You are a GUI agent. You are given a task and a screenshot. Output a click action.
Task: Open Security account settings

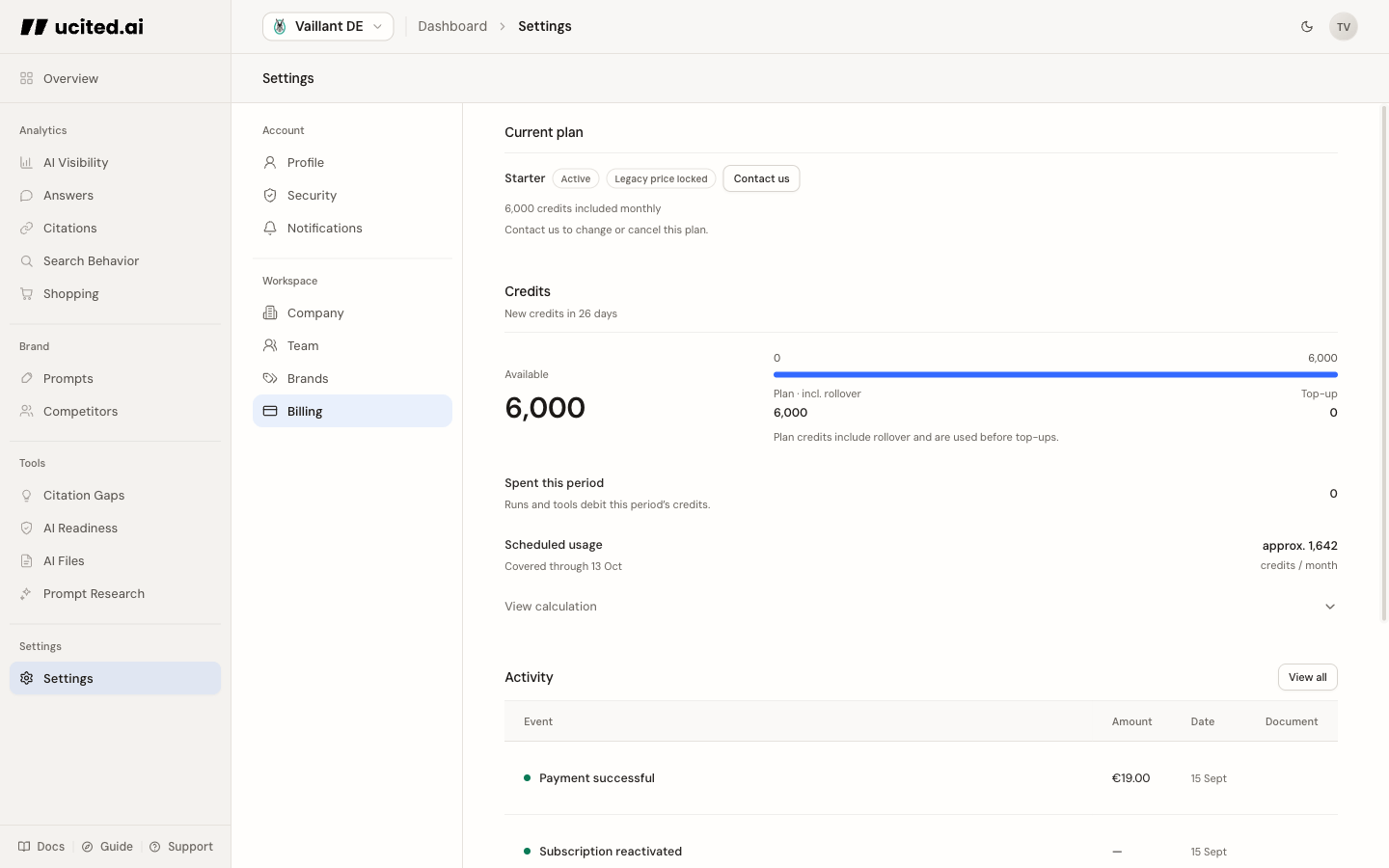(x=352, y=195)
